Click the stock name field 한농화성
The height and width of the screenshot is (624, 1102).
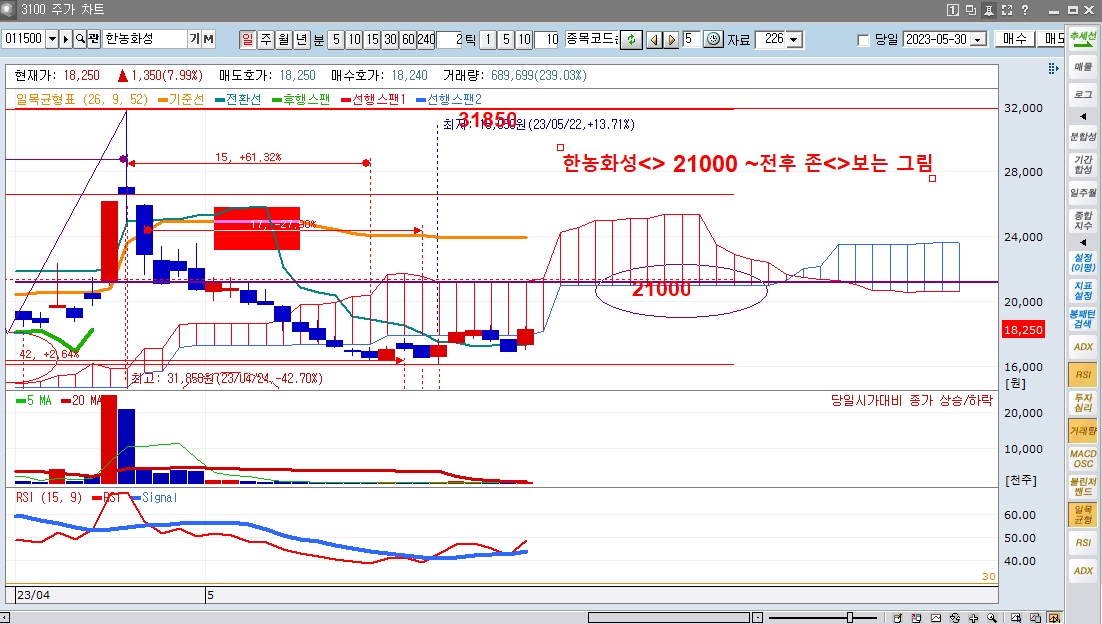(x=143, y=39)
